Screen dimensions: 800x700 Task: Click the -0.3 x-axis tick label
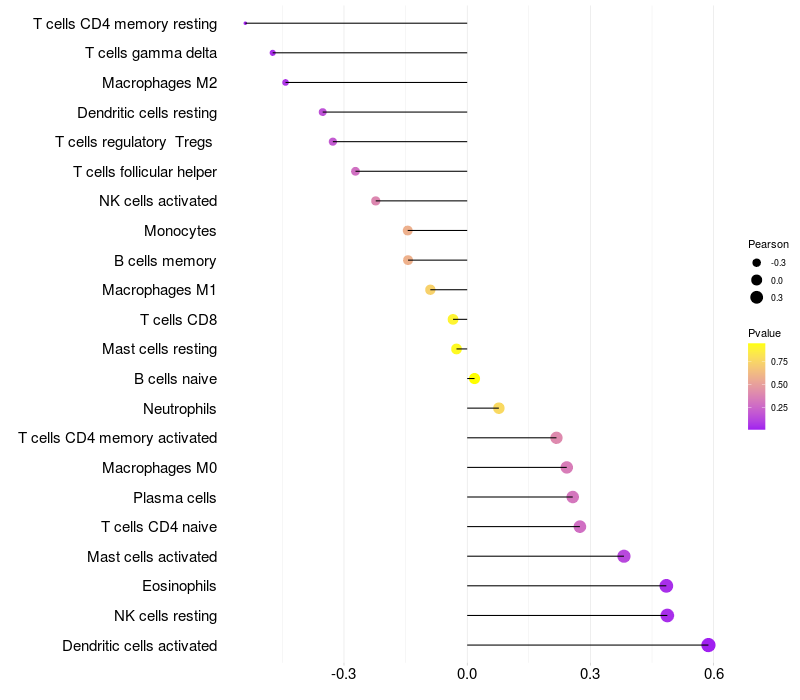coord(344,674)
